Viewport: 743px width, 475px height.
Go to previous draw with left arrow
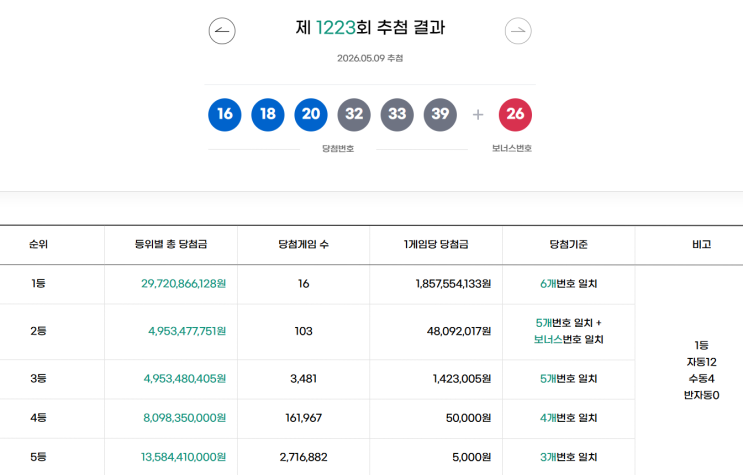[x=222, y=31]
